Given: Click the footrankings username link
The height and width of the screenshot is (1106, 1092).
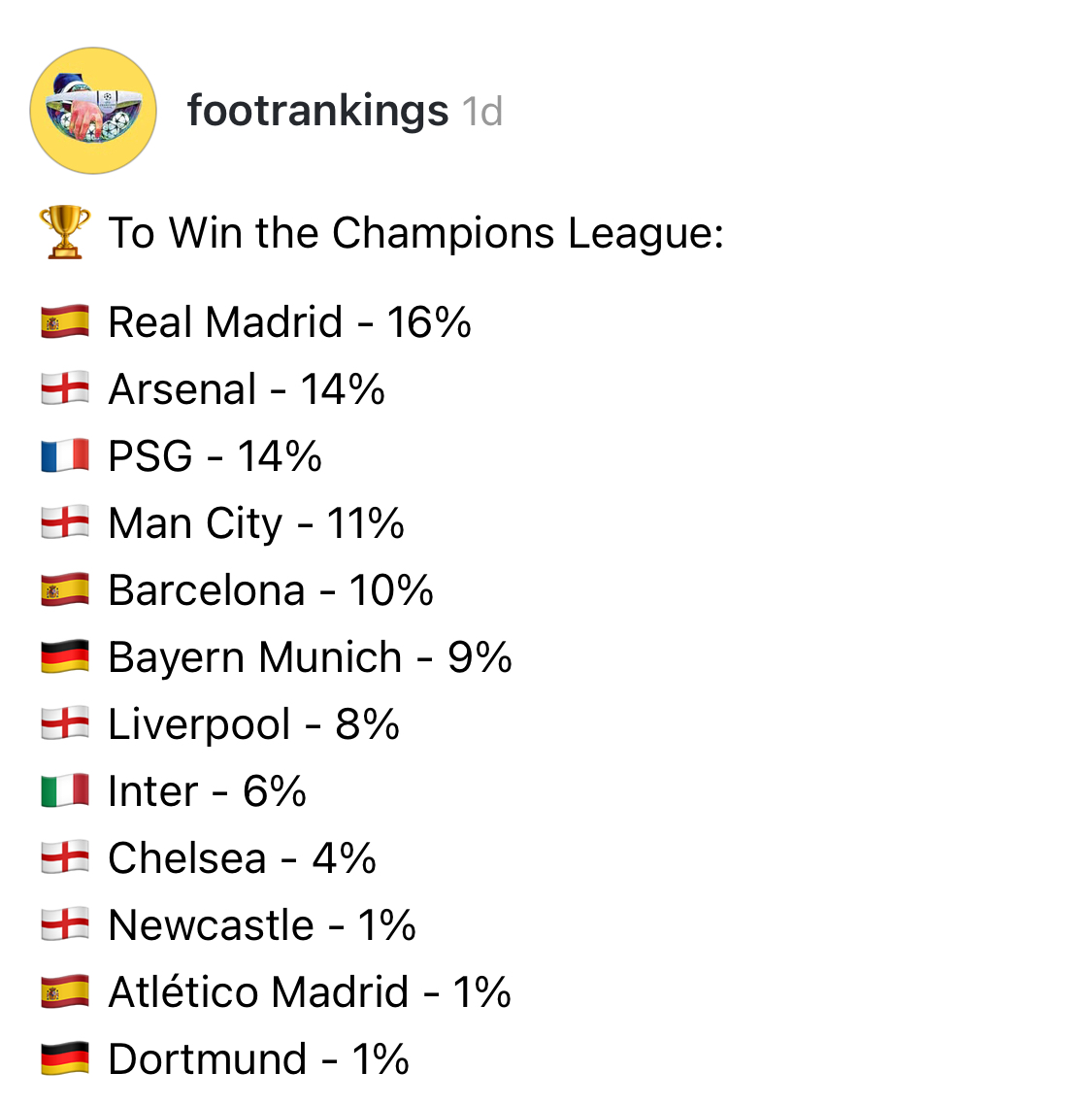Looking at the screenshot, I should tap(317, 111).
